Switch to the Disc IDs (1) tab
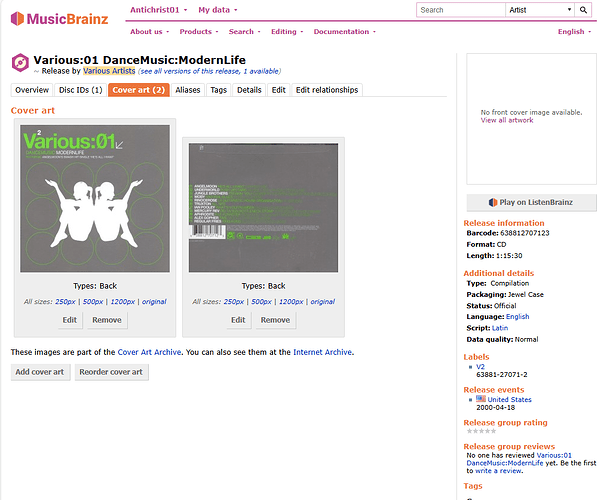The image size is (600, 500). tap(81, 90)
